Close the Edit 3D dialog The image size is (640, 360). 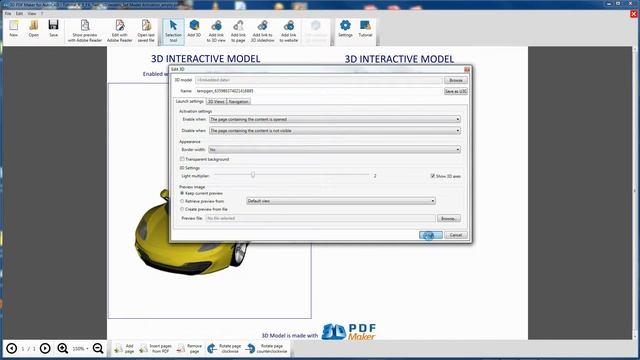point(467,69)
